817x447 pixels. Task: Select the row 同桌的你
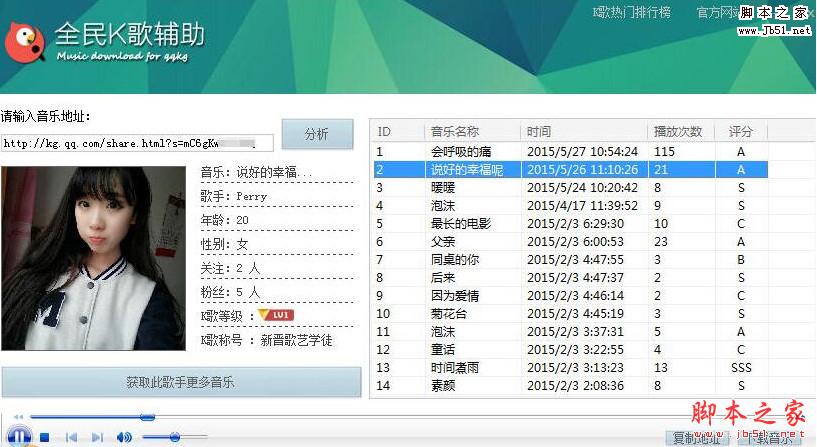(x=571, y=259)
